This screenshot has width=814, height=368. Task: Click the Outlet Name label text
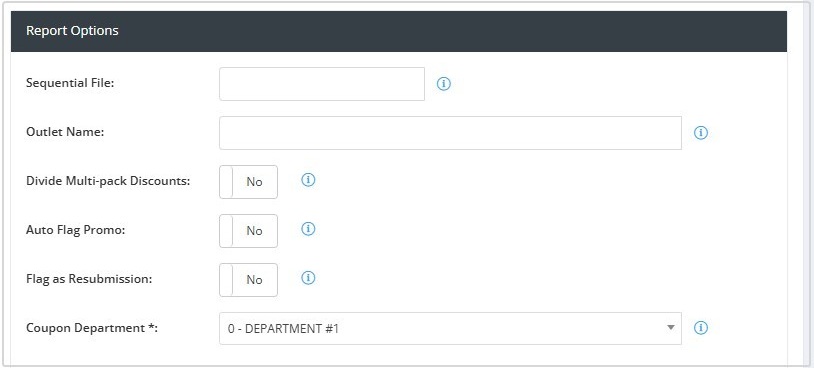pos(65,132)
